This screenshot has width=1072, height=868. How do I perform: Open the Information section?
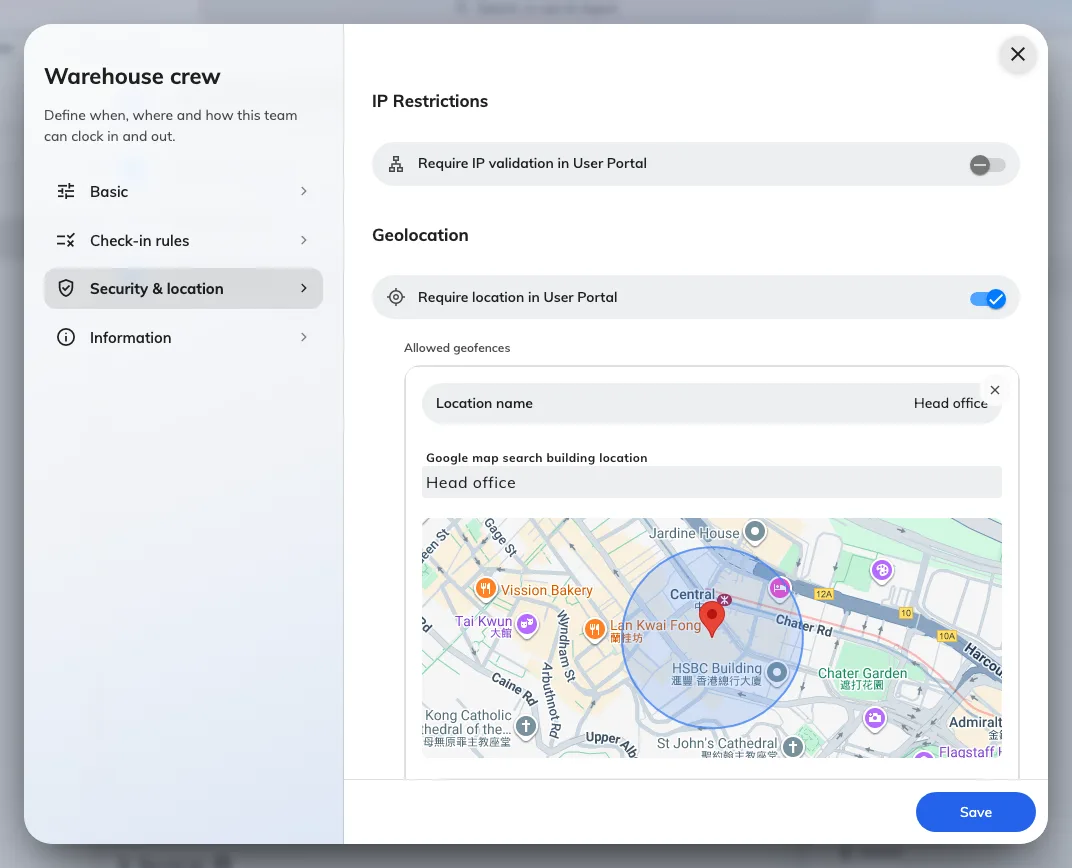(183, 338)
